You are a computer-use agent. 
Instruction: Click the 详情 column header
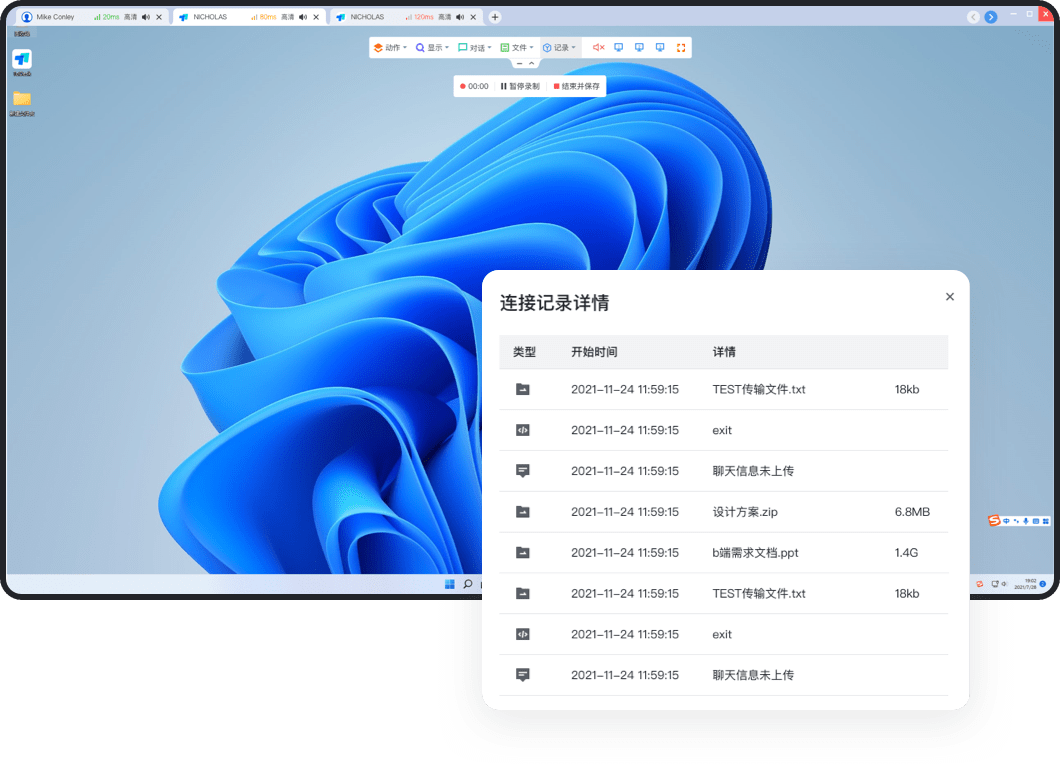724,352
